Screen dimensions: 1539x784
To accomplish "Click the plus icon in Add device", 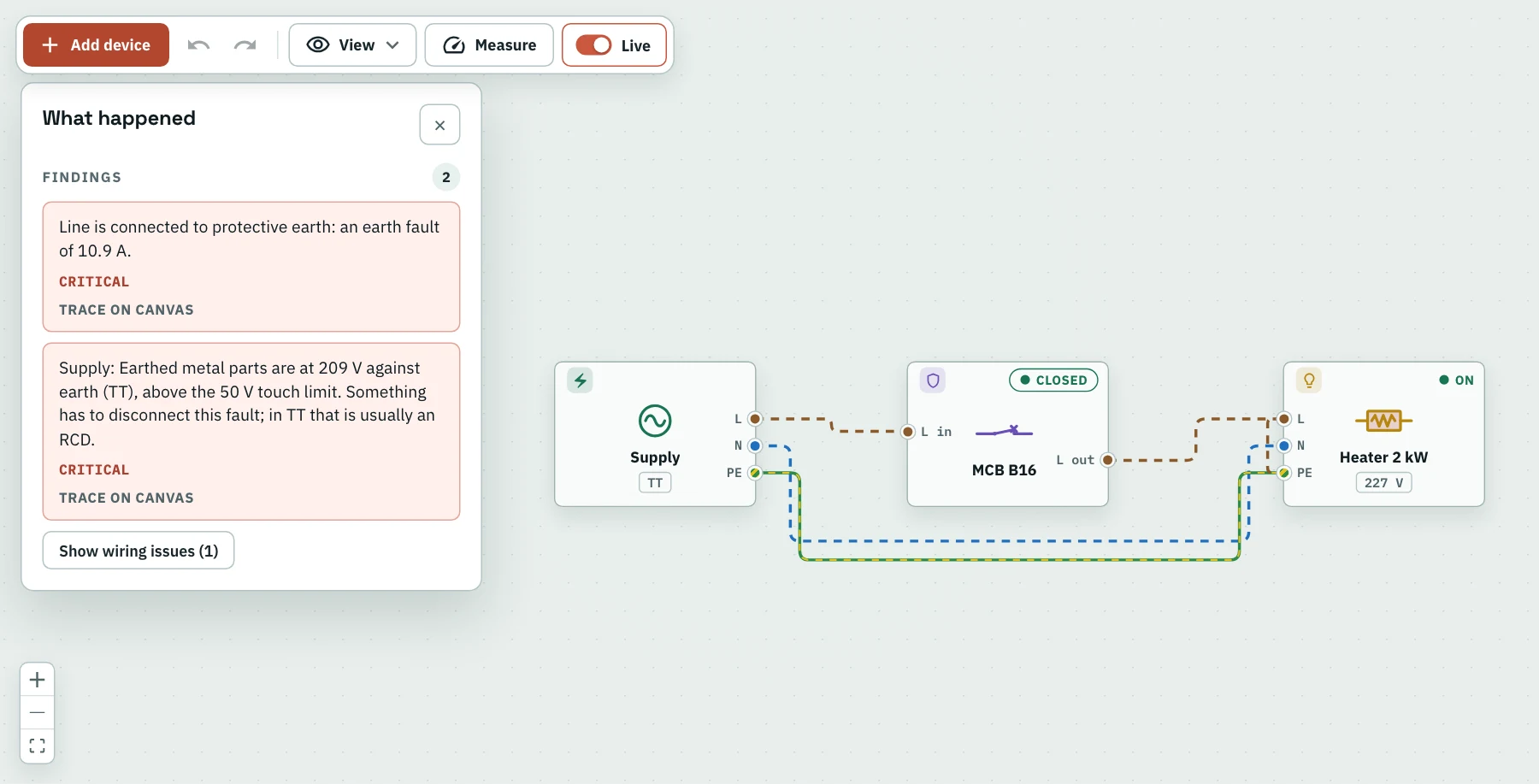I will click(x=50, y=45).
